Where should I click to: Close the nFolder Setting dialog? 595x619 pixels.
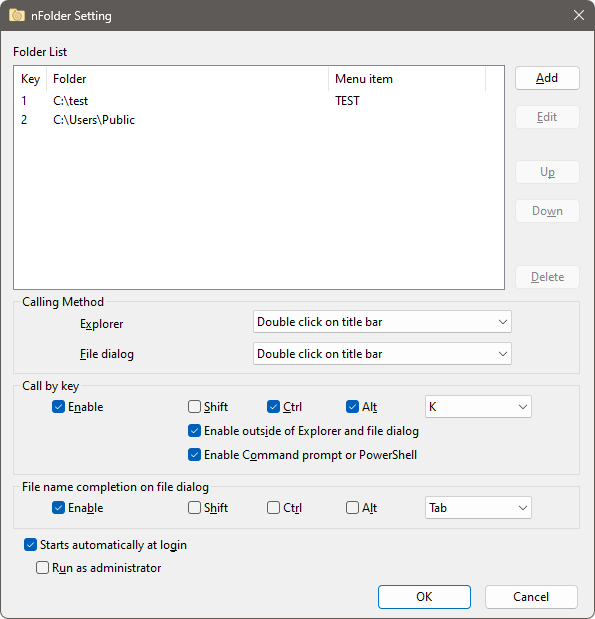[x=579, y=15]
